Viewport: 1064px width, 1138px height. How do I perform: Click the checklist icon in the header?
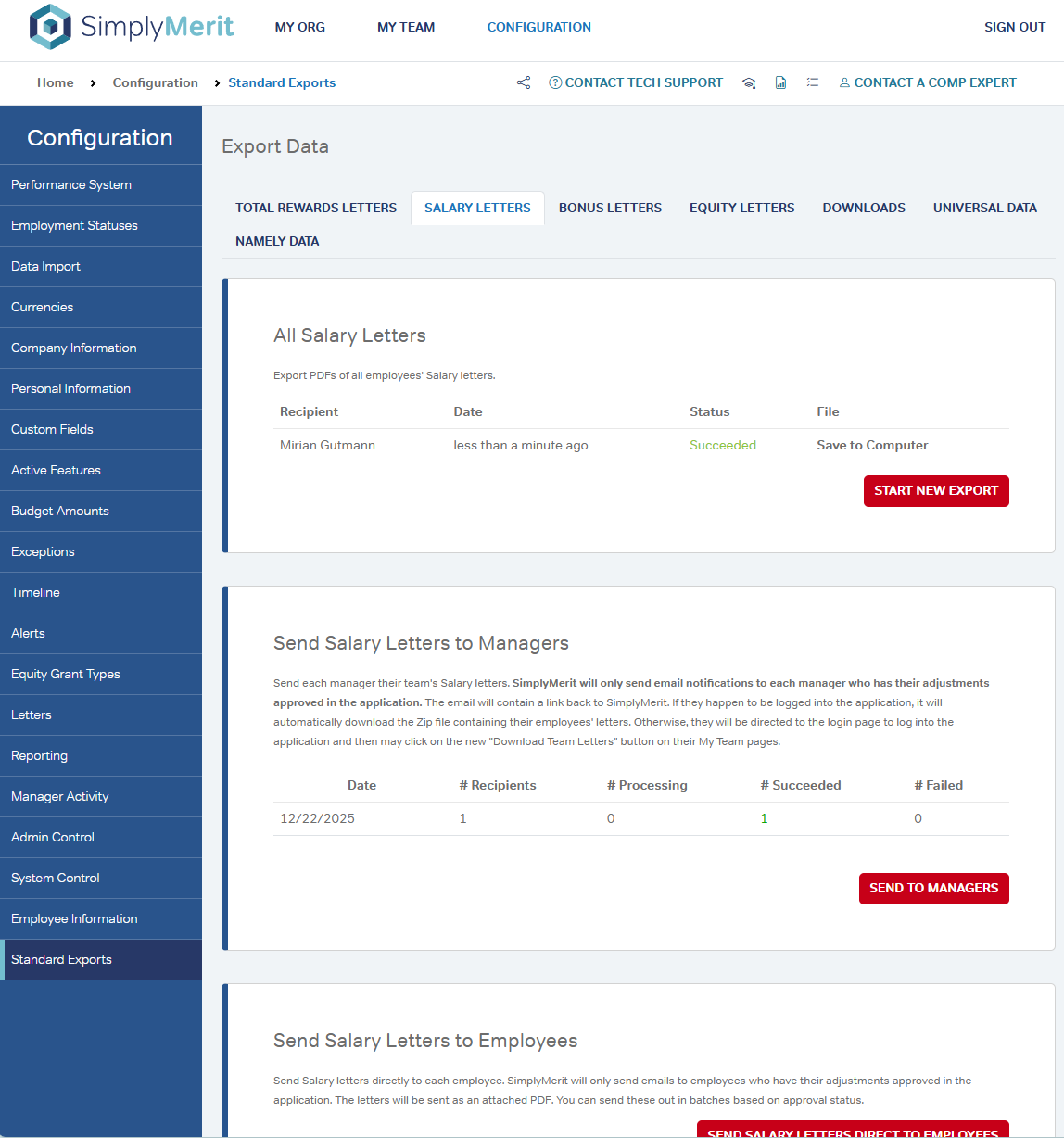pos(813,82)
